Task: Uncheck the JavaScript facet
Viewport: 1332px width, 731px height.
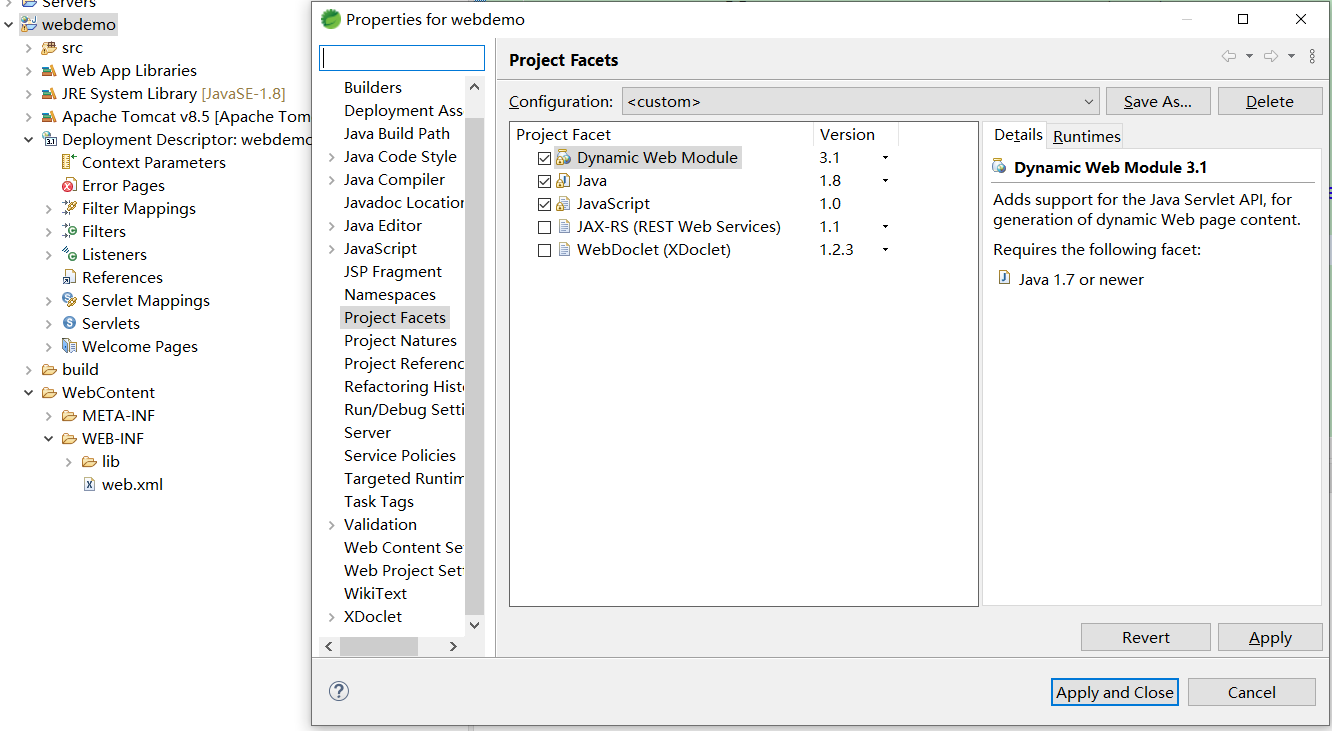Action: point(544,203)
